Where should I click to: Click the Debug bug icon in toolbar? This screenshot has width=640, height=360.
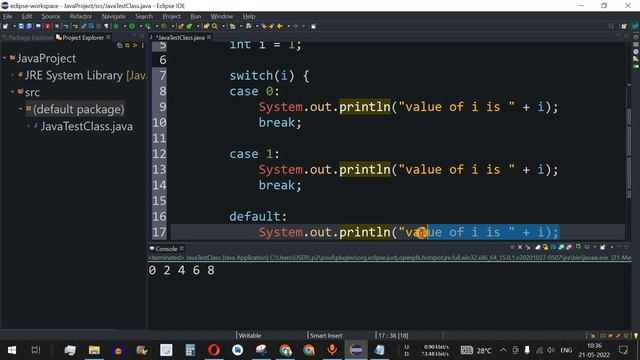116,26
